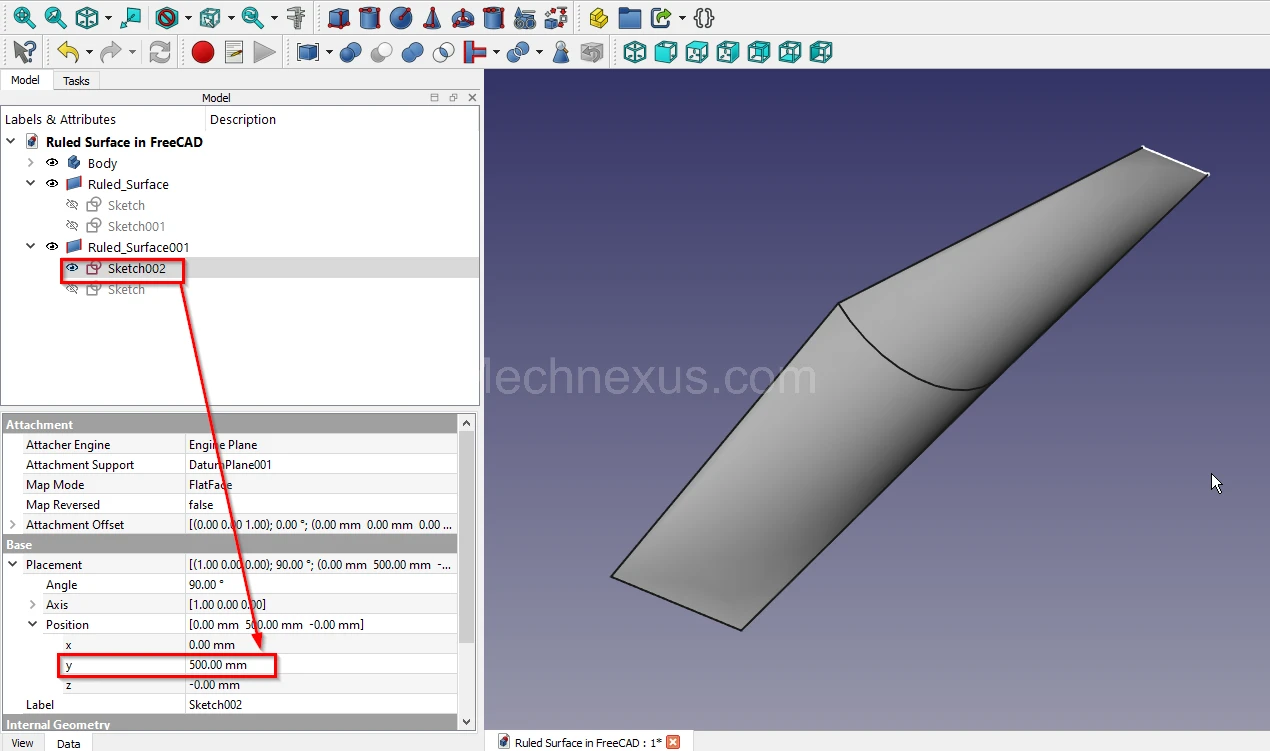Image resolution: width=1270 pixels, height=751 pixels.
Task: Create a cube primitive from toolbar
Action: pyautogui.click(x=339, y=18)
